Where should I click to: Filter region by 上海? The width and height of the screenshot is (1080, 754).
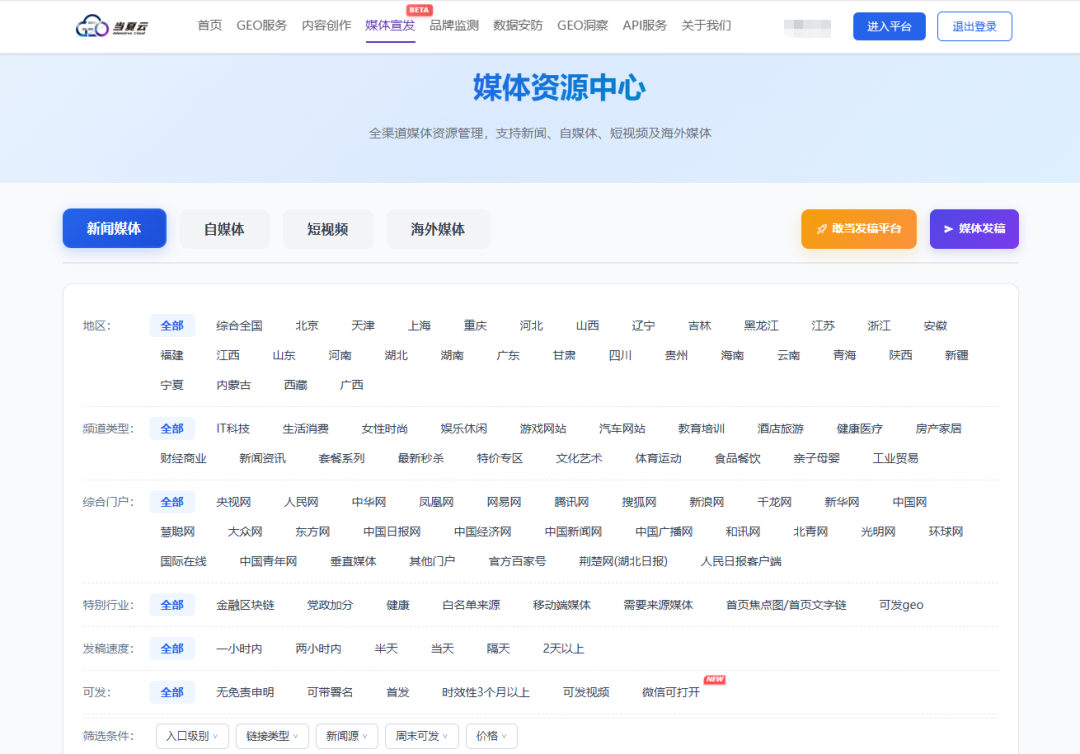click(419, 326)
